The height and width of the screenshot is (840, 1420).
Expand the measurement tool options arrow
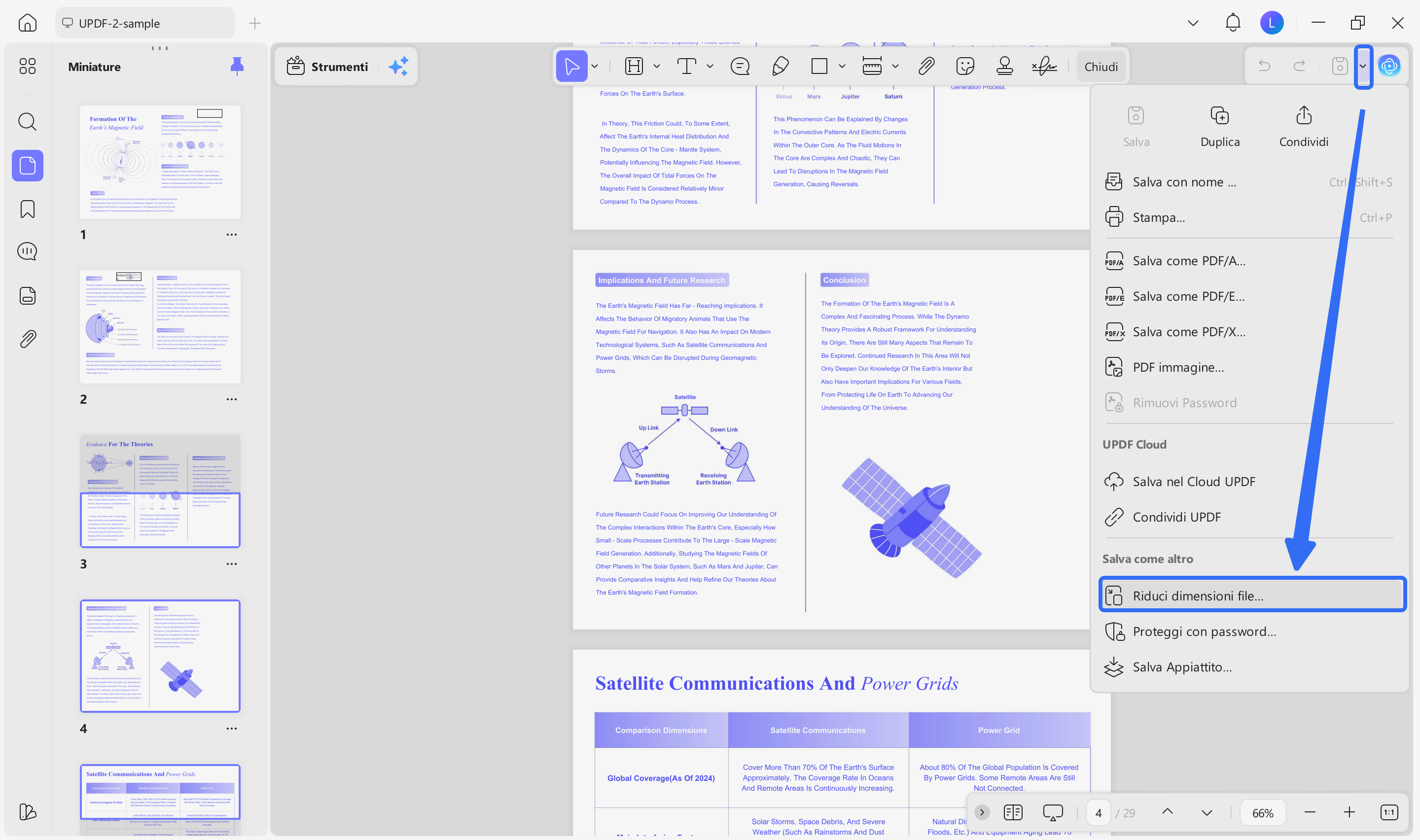click(x=895, y=66)
